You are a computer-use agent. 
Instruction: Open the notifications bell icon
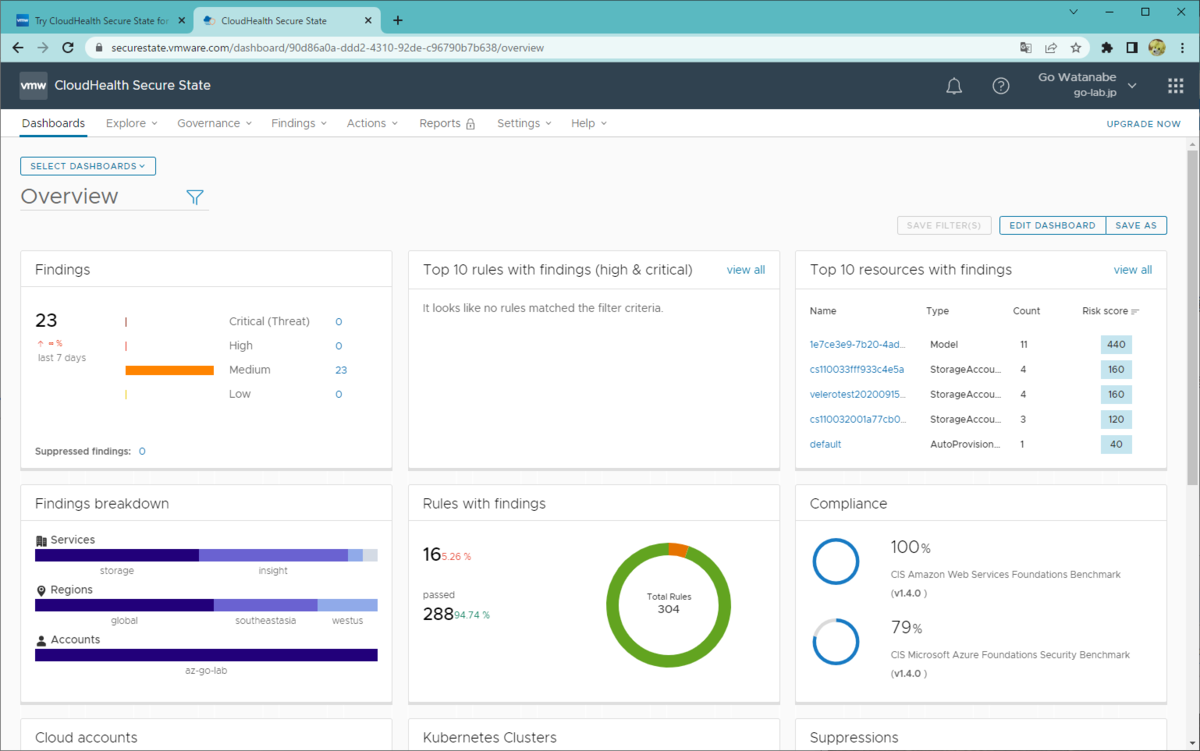tap(954, 86)
